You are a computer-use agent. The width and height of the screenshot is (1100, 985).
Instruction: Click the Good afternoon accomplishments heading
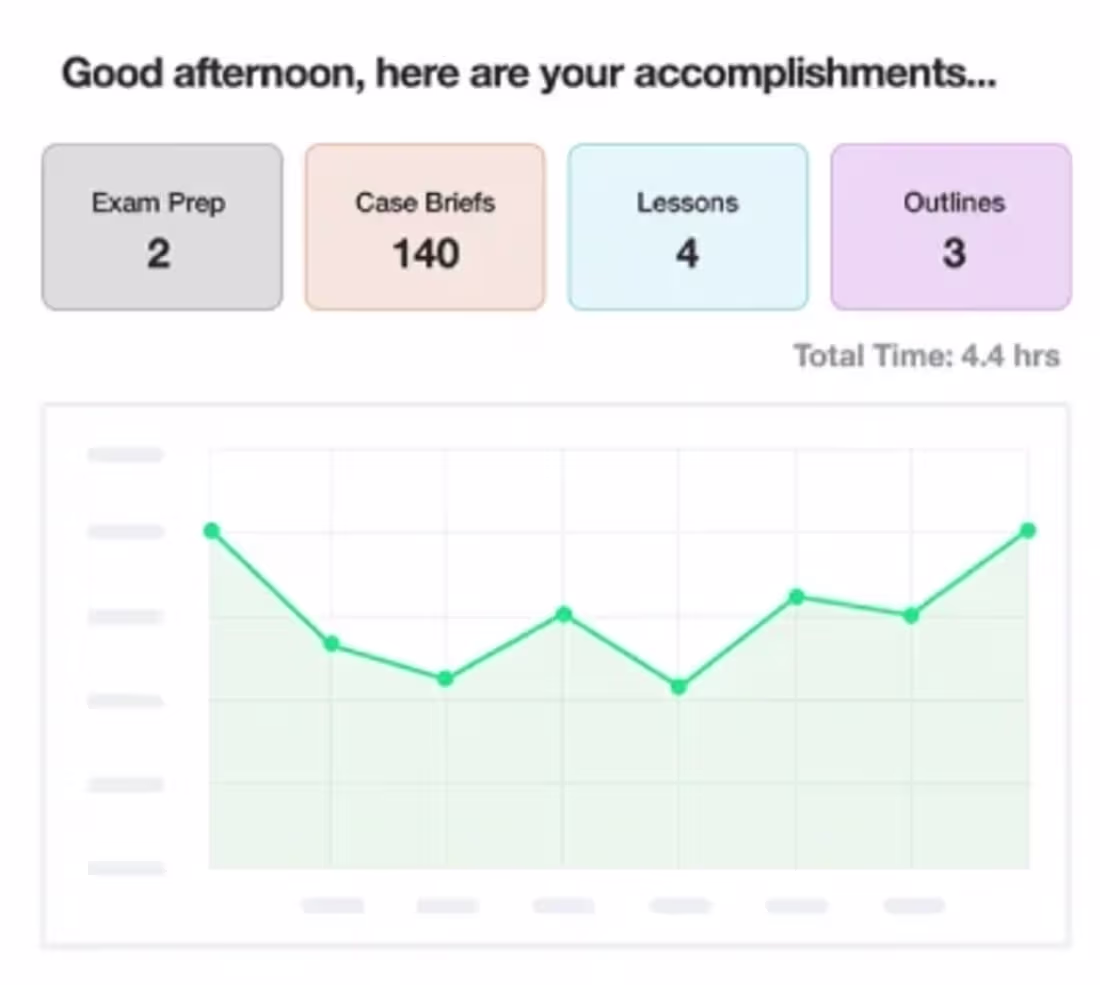[x=529, y=75]
